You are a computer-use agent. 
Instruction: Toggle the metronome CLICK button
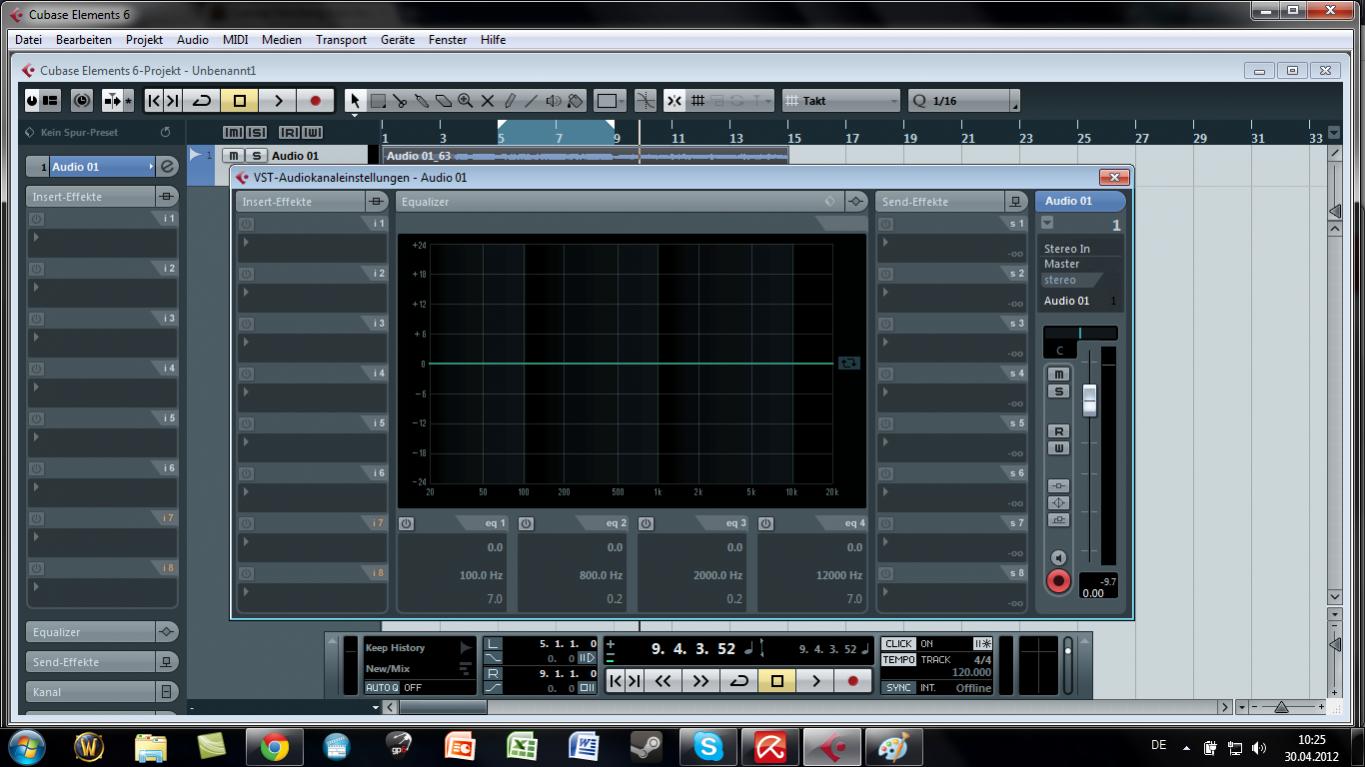898,644
